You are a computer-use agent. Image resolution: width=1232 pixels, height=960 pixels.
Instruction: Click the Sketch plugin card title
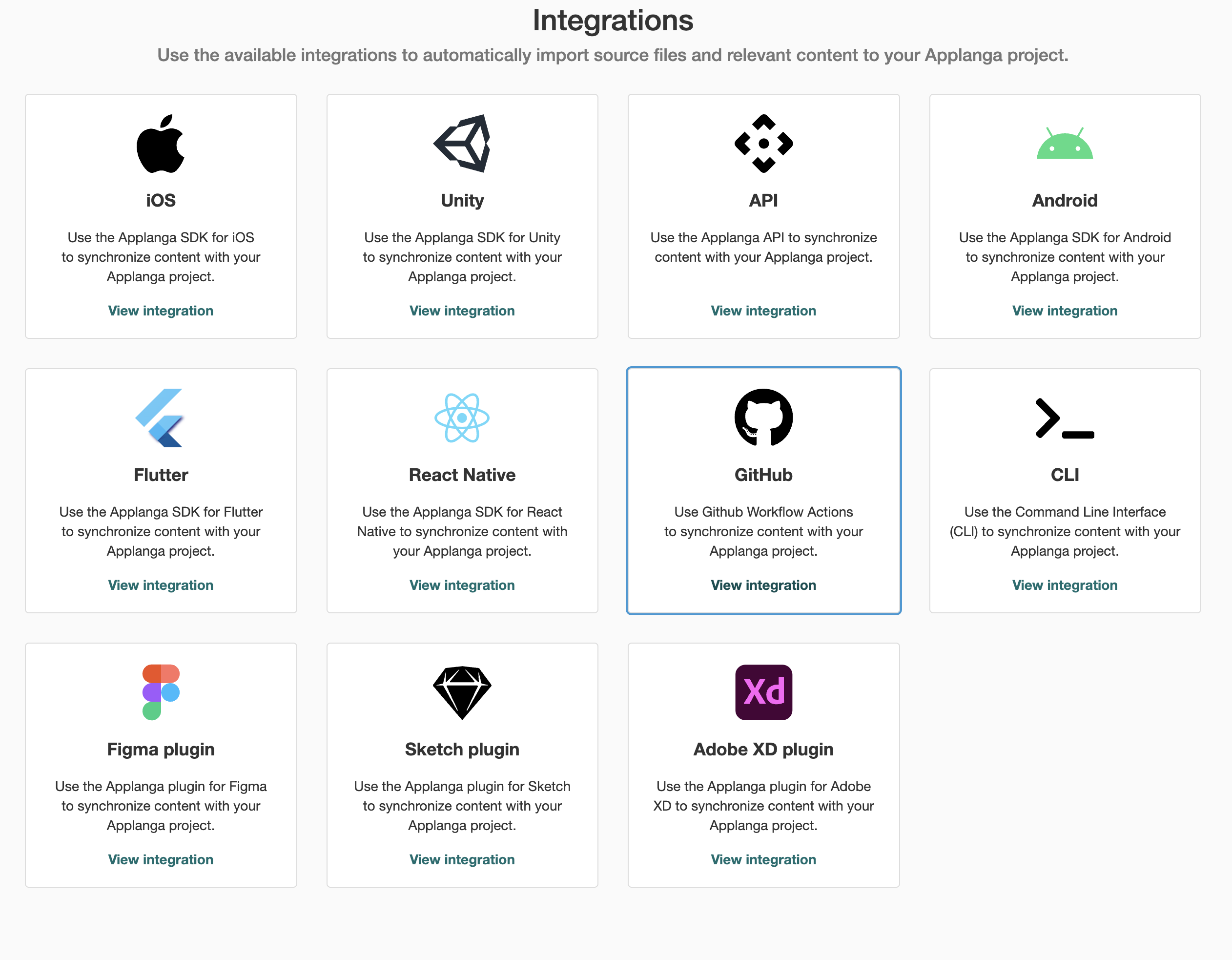(x=462, y=750)
